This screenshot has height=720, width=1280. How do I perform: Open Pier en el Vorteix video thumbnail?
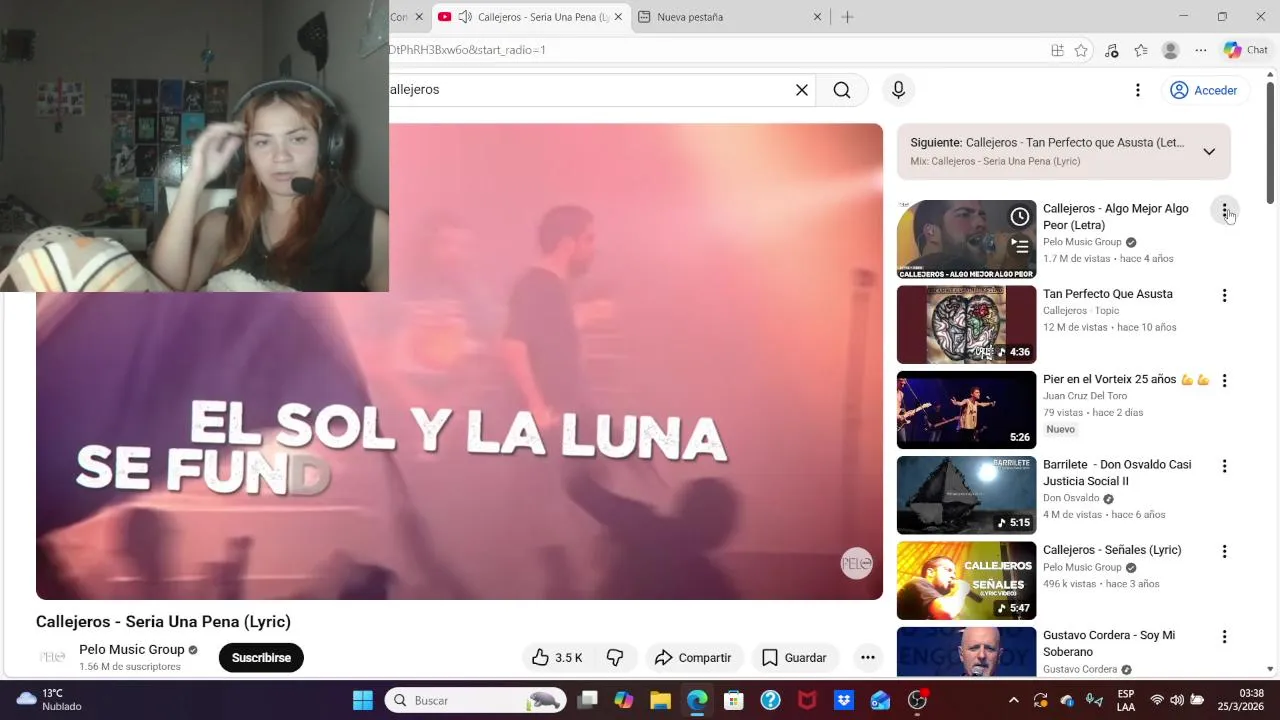pos(966,410)
